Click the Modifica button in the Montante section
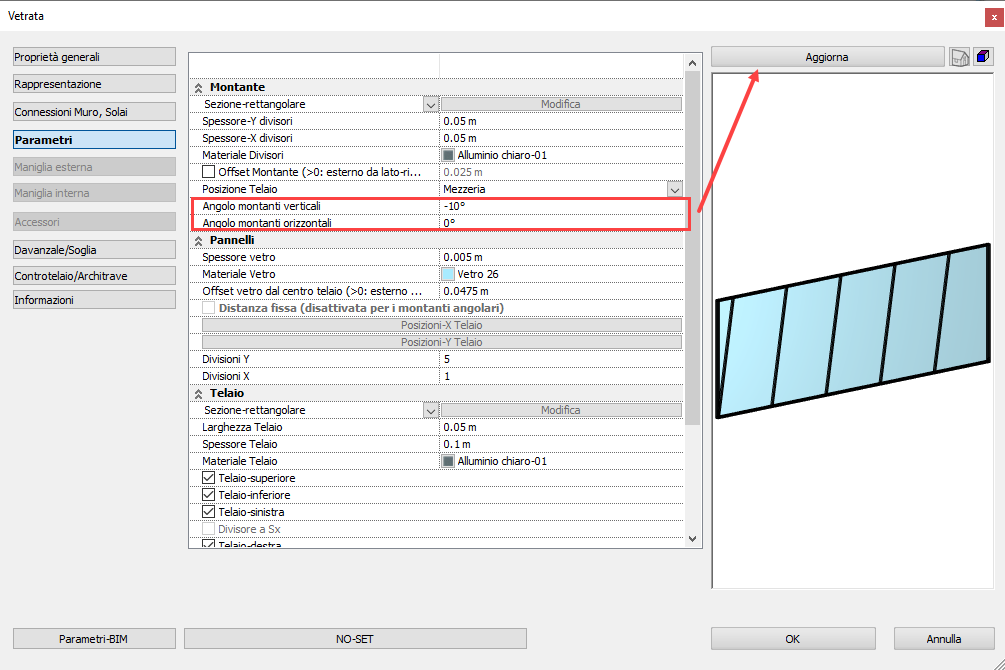 [561, 104]
